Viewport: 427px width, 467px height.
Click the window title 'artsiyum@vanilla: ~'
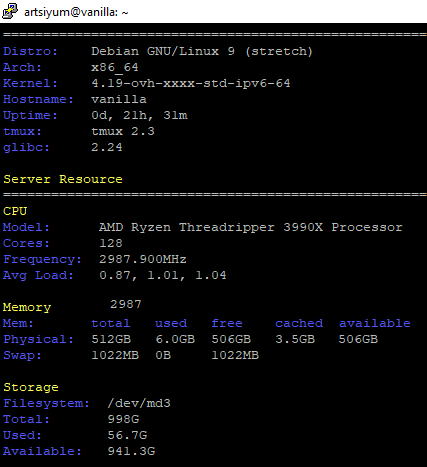point(76,12)
